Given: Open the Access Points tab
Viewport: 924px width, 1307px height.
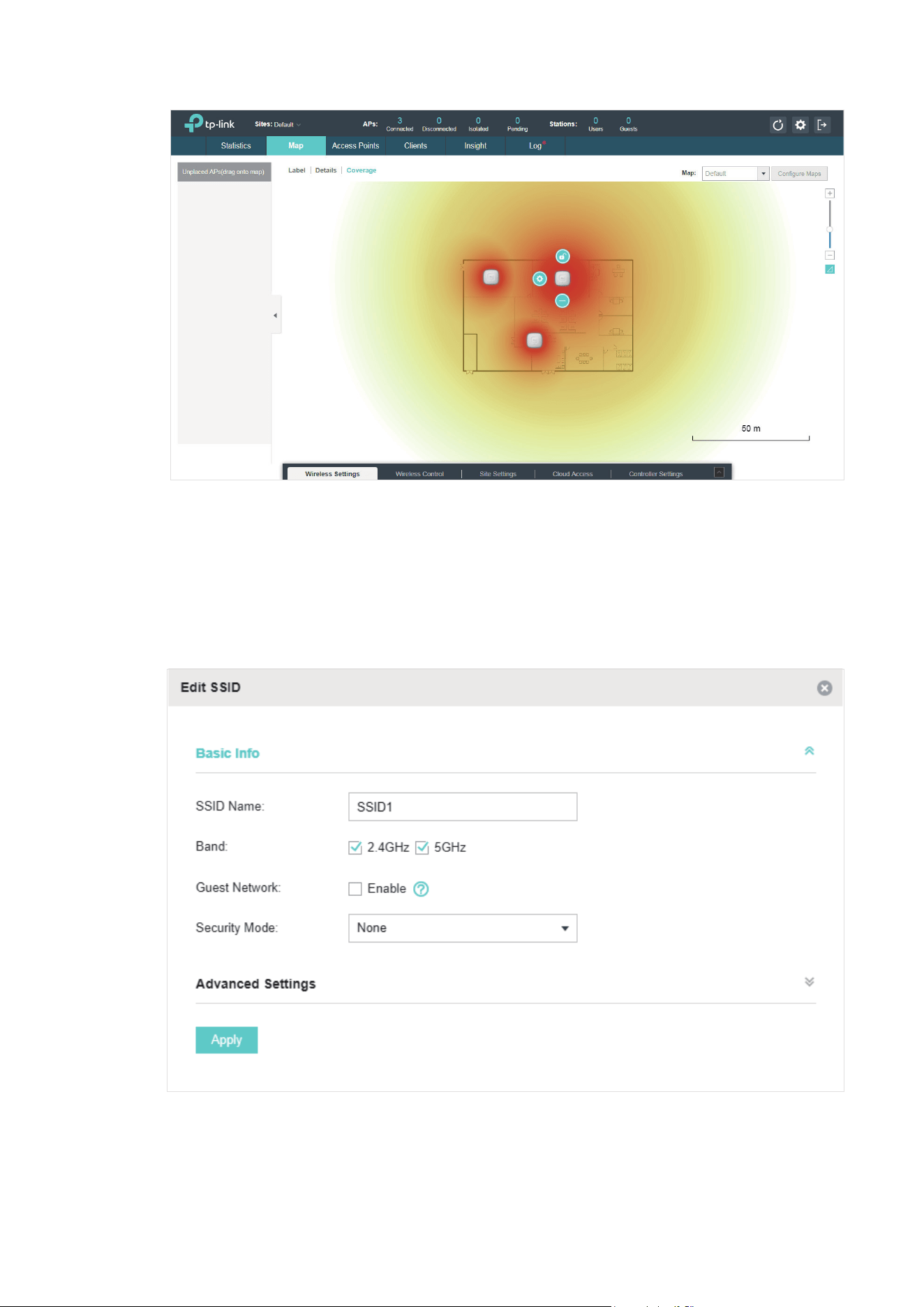Looking at the screenshot, I should (x=356, y=146).
